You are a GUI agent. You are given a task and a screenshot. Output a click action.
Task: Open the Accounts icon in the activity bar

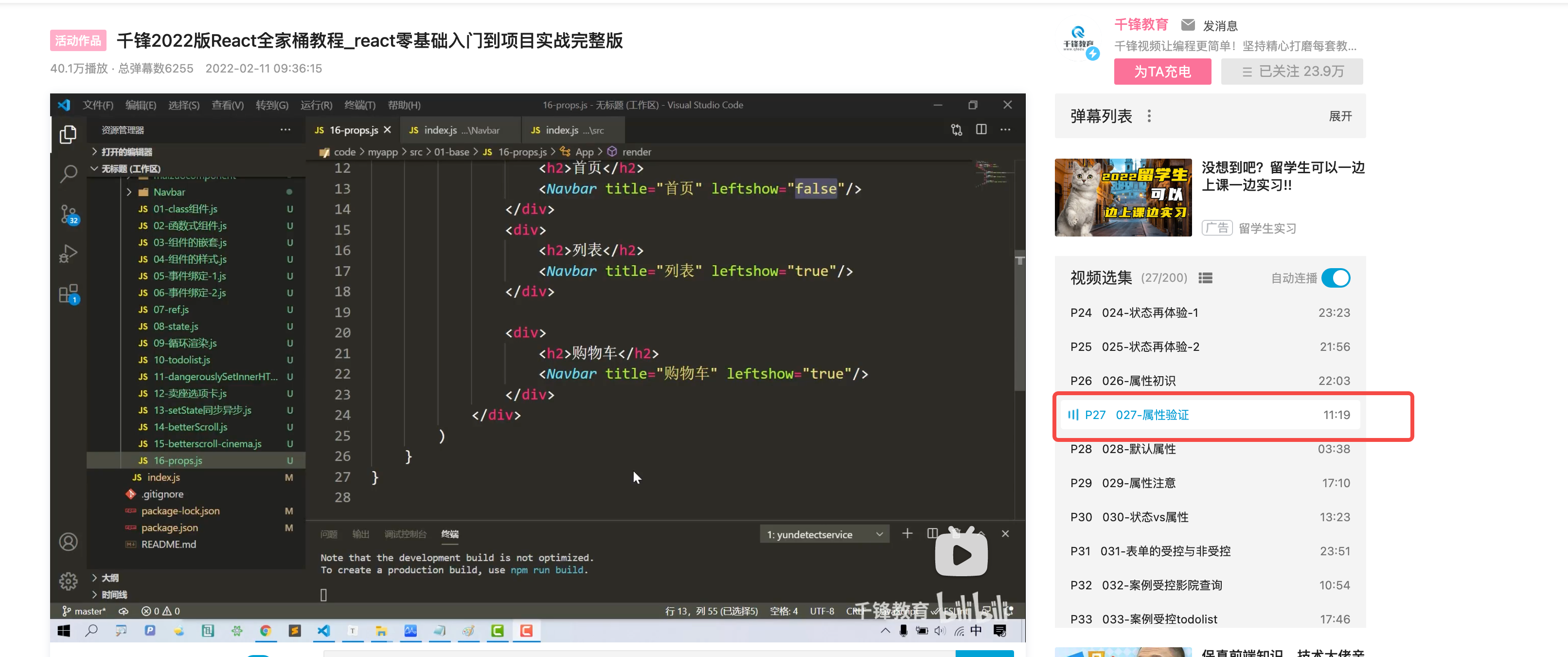[x=68, y=542]
